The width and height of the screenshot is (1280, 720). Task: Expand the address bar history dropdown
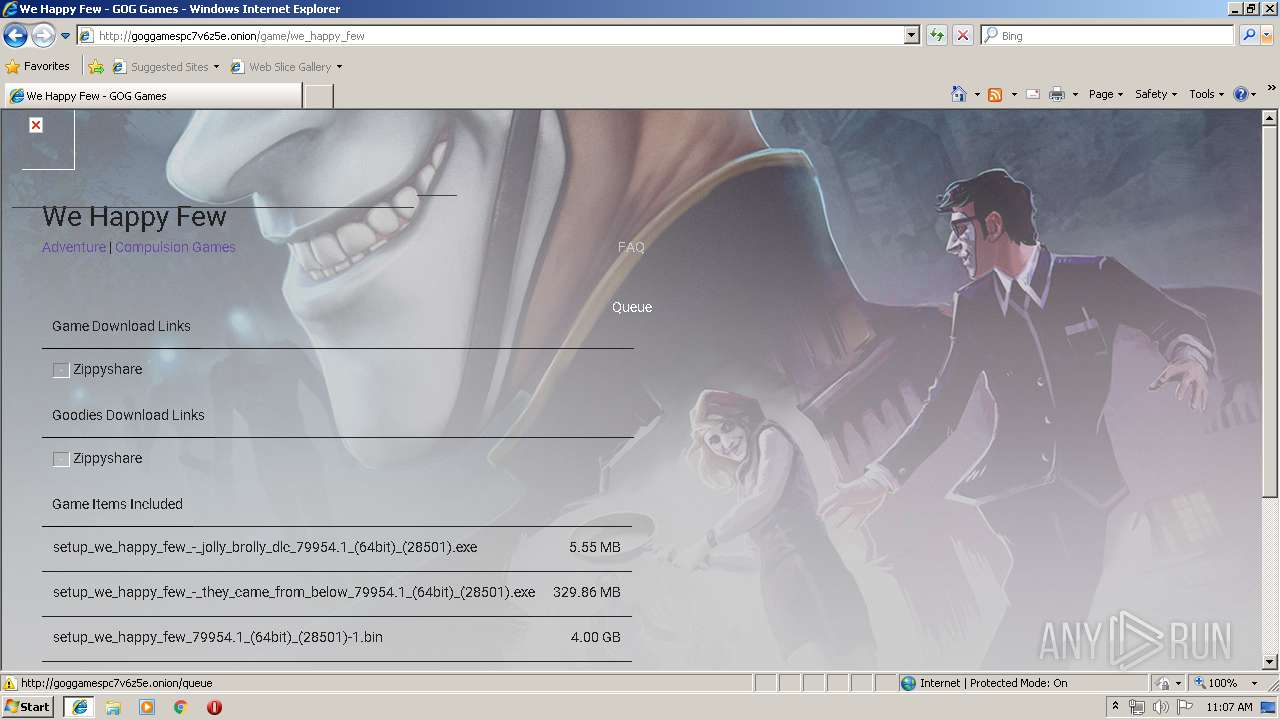pyautogui.click(x=911, y=36)
